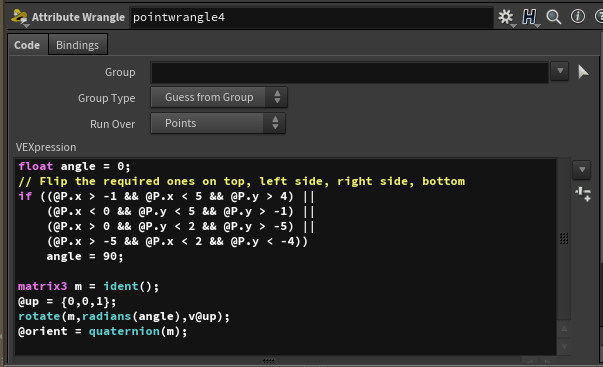Image resolution: width=603 pixels, height=367 pixels.
Task: Switch to the Code tab
Action: click(27, 45)
